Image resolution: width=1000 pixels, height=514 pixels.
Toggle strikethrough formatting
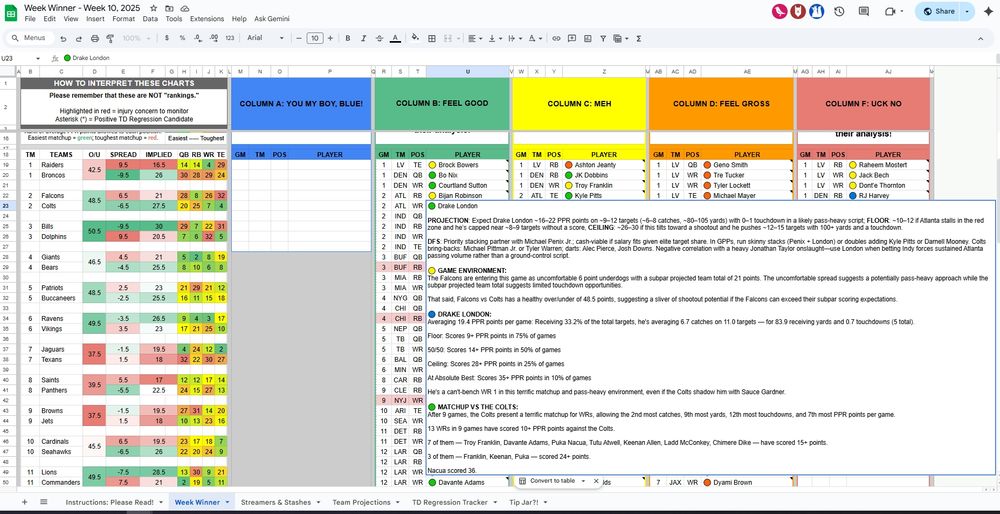click(379, 38)
